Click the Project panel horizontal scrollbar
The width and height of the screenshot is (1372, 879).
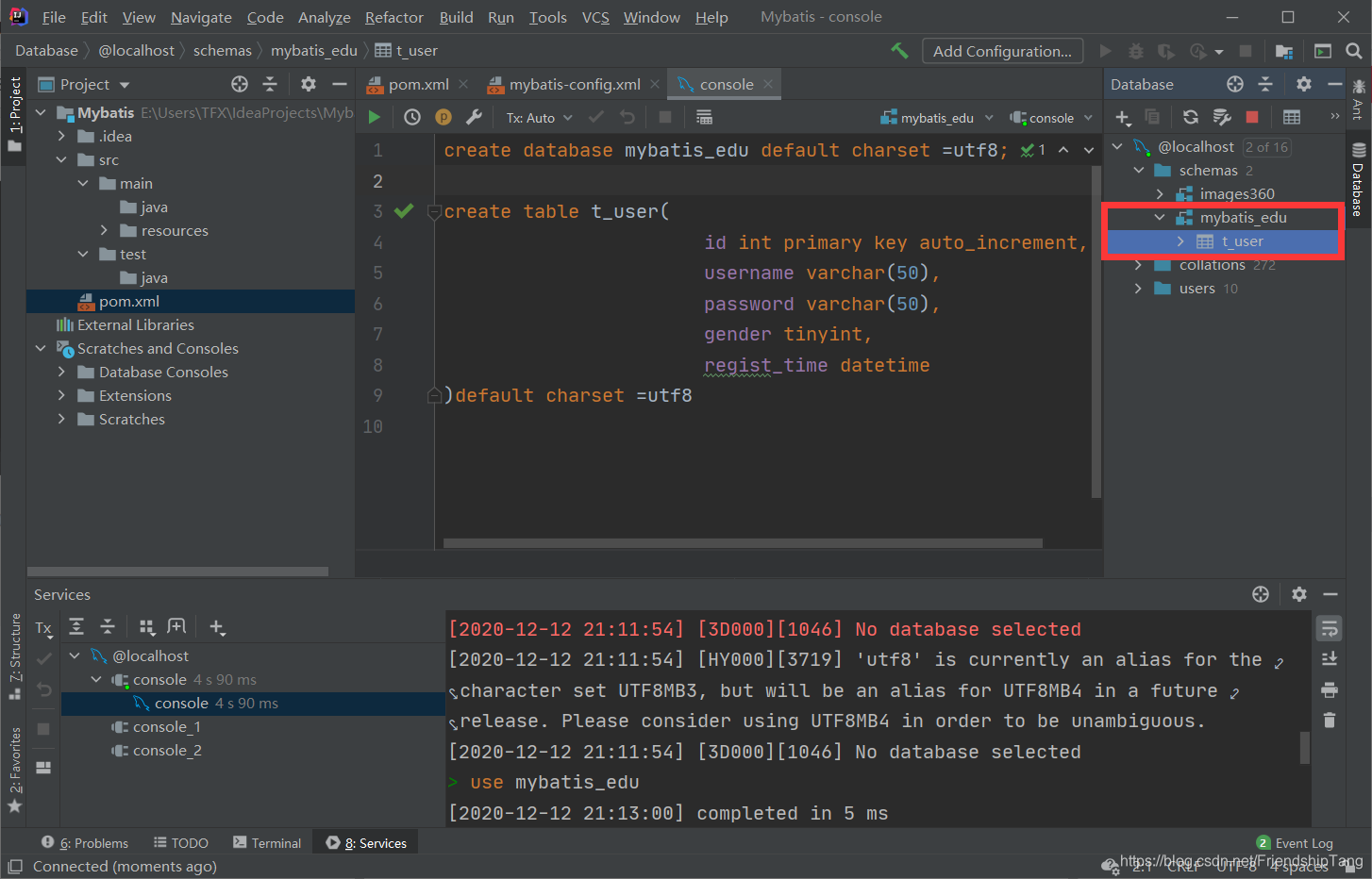pos(177,572)
